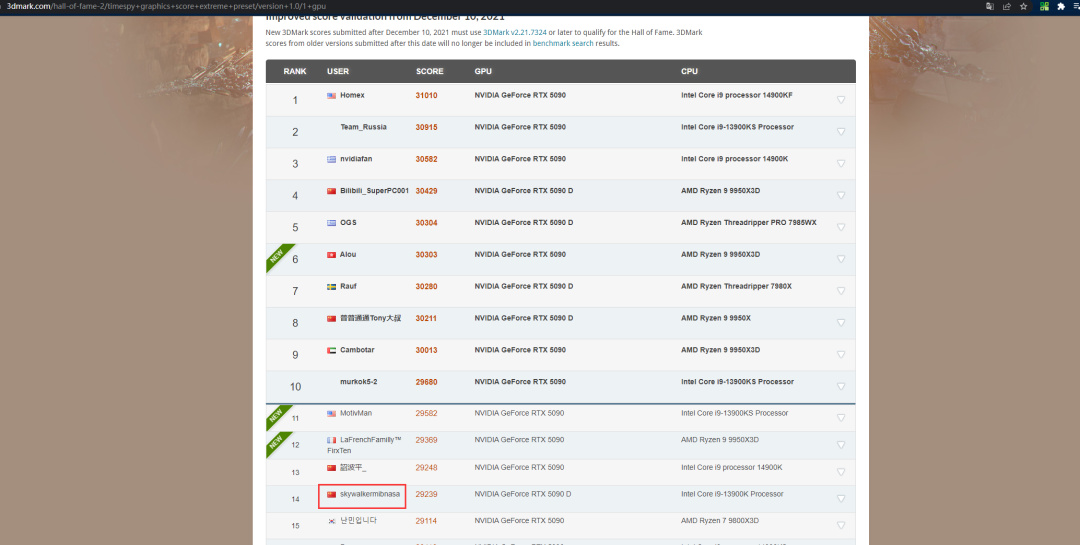1080x545 pixels.
Task: Click the RANK column header
Action: pyautogui.click(x=295, y=72)
